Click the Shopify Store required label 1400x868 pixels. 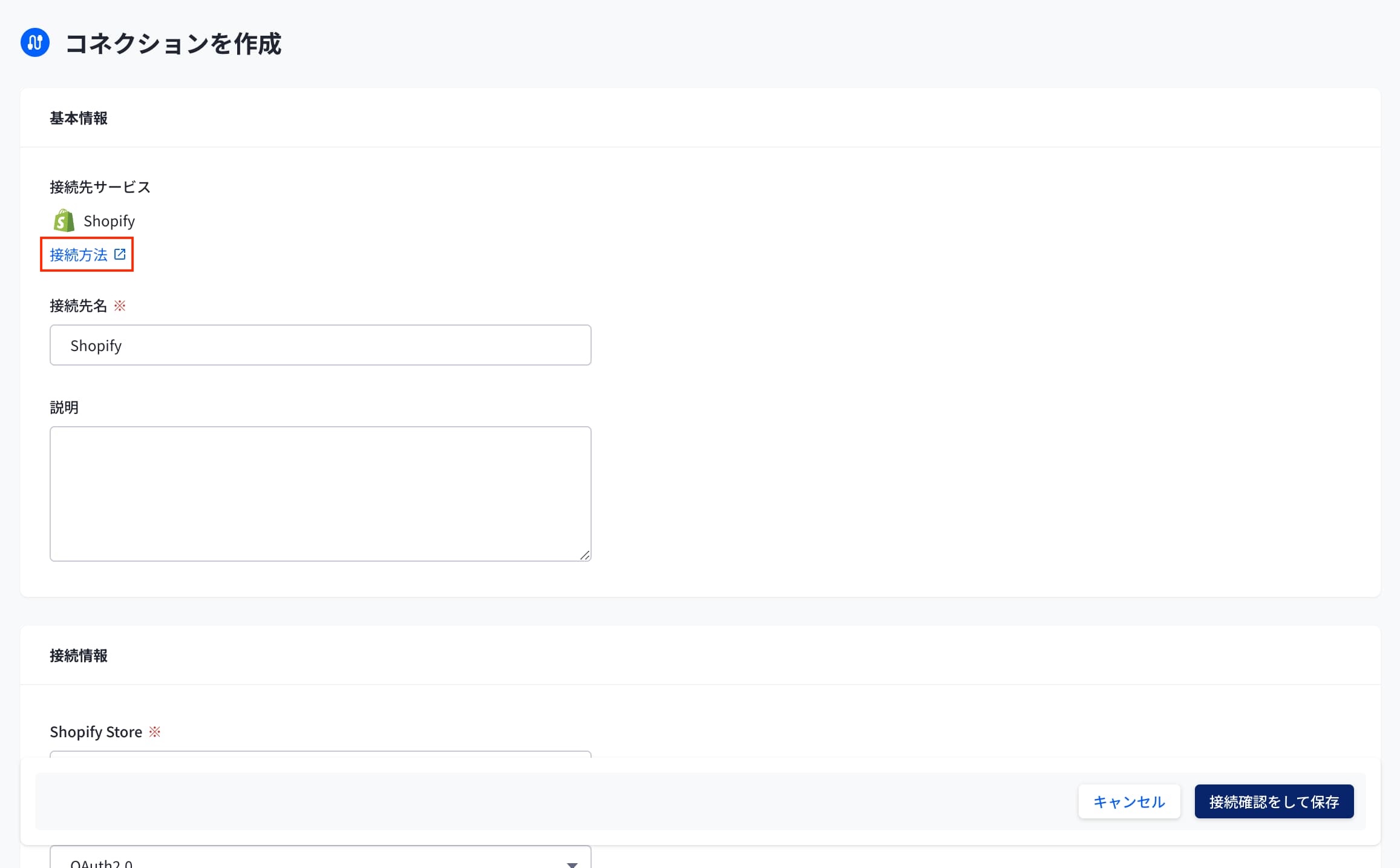[x=96, y=732]
